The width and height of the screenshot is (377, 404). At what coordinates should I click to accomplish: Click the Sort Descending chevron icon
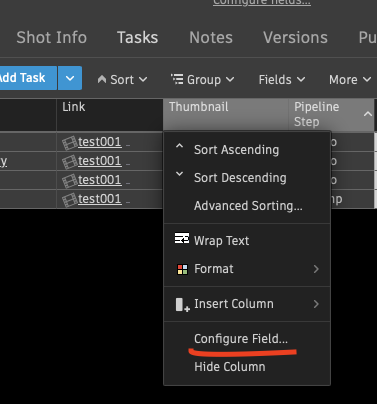[179, 174]
